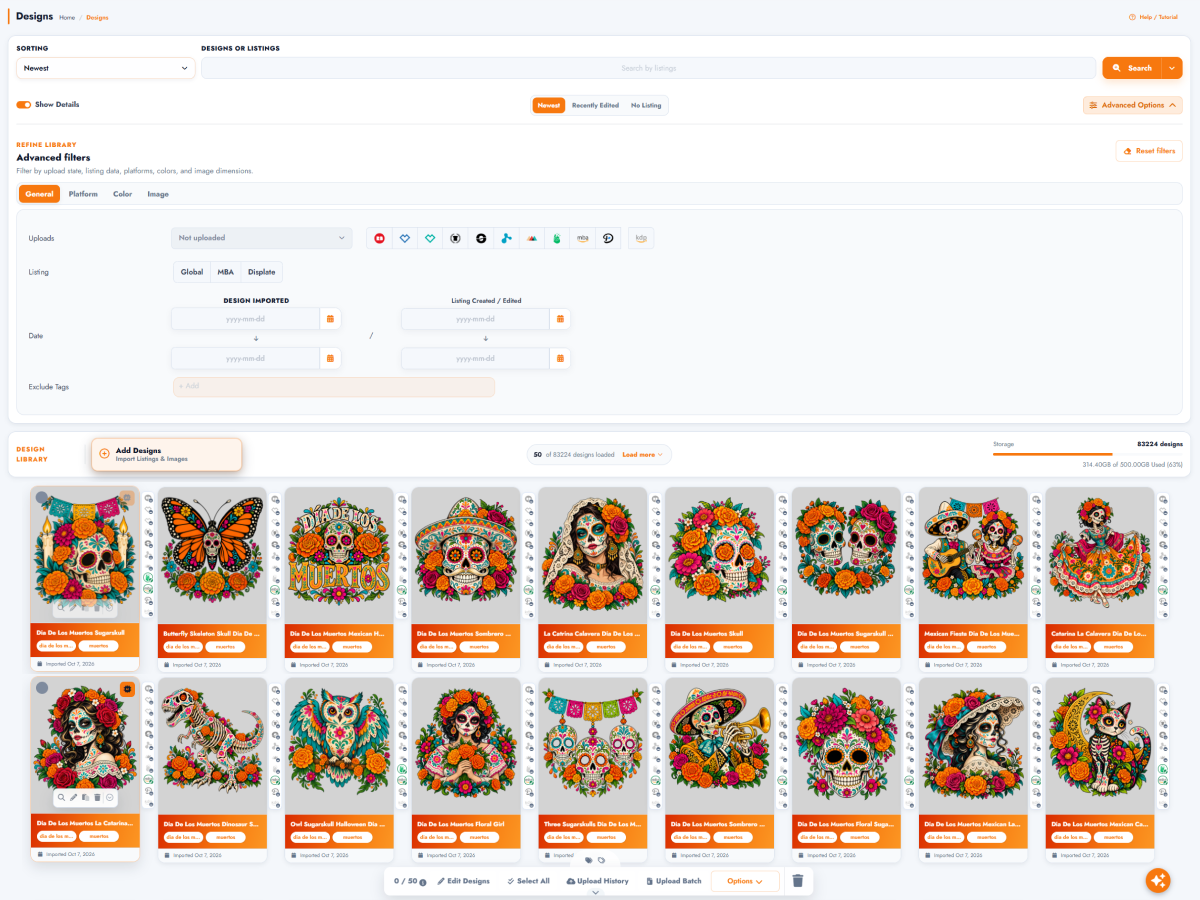
Task: Click the Add Designs button
Action: [166, 454]
